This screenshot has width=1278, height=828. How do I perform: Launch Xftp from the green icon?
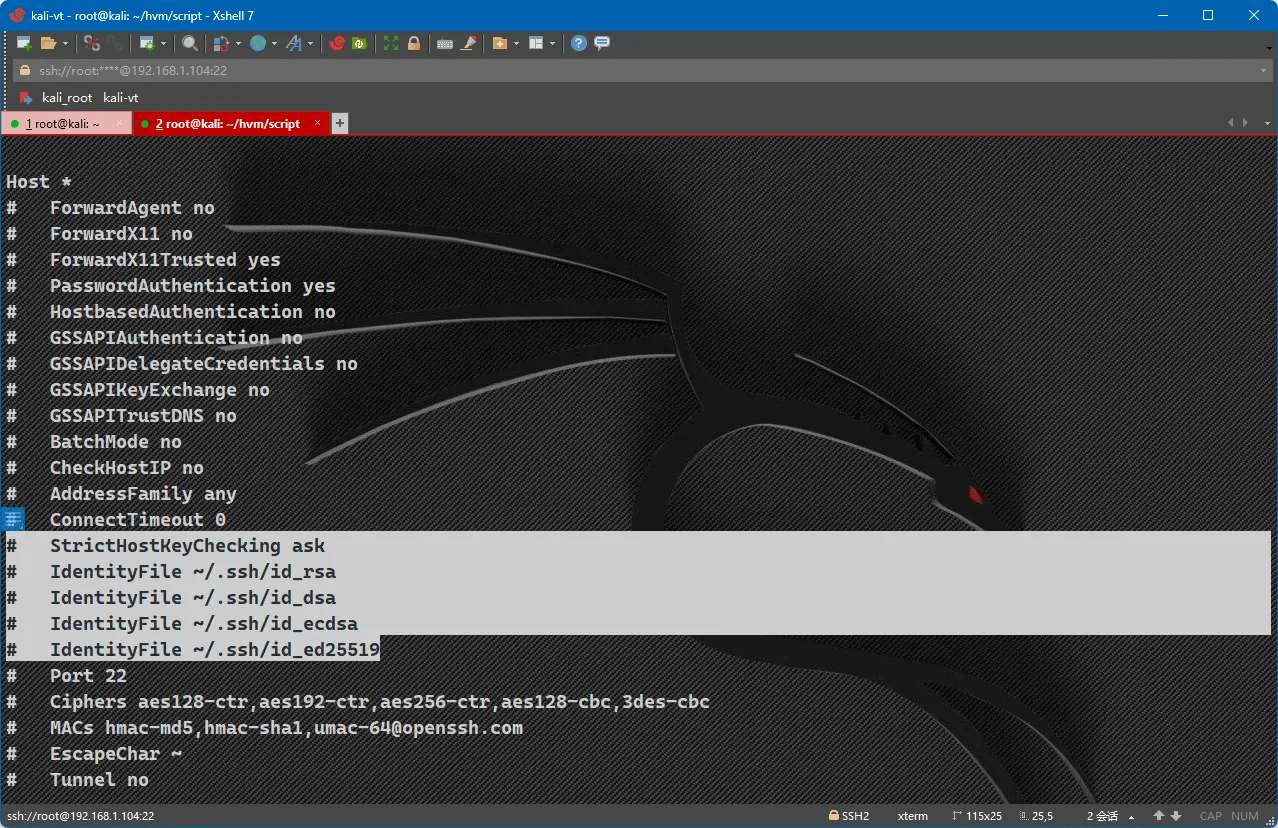pyautogui.click(x=359, y=43)
